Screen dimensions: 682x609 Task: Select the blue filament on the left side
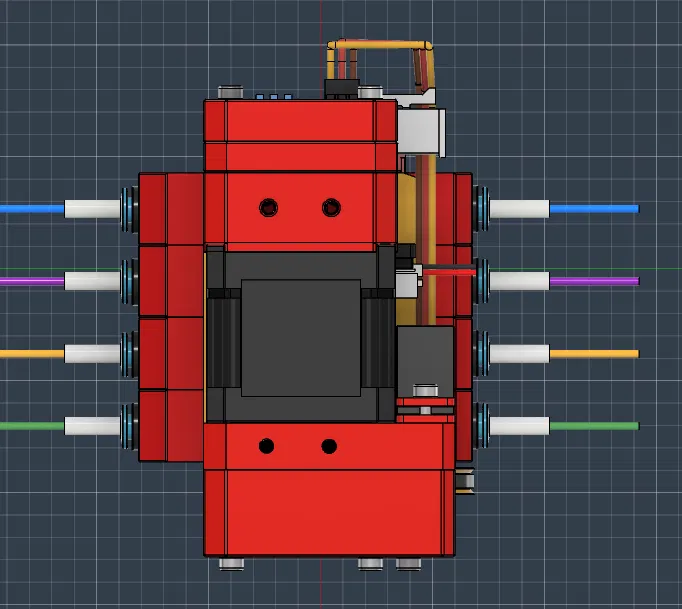(x=32, y=209)
